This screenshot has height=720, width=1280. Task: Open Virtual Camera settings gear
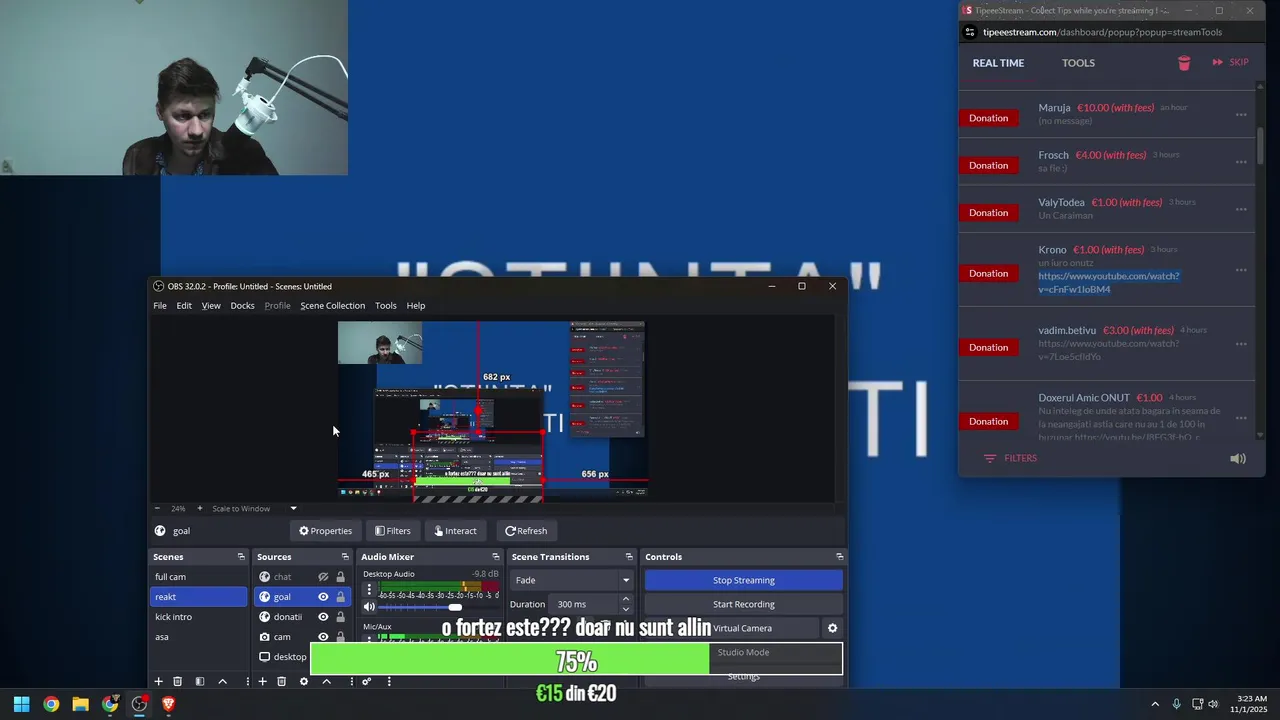point(832,628)
